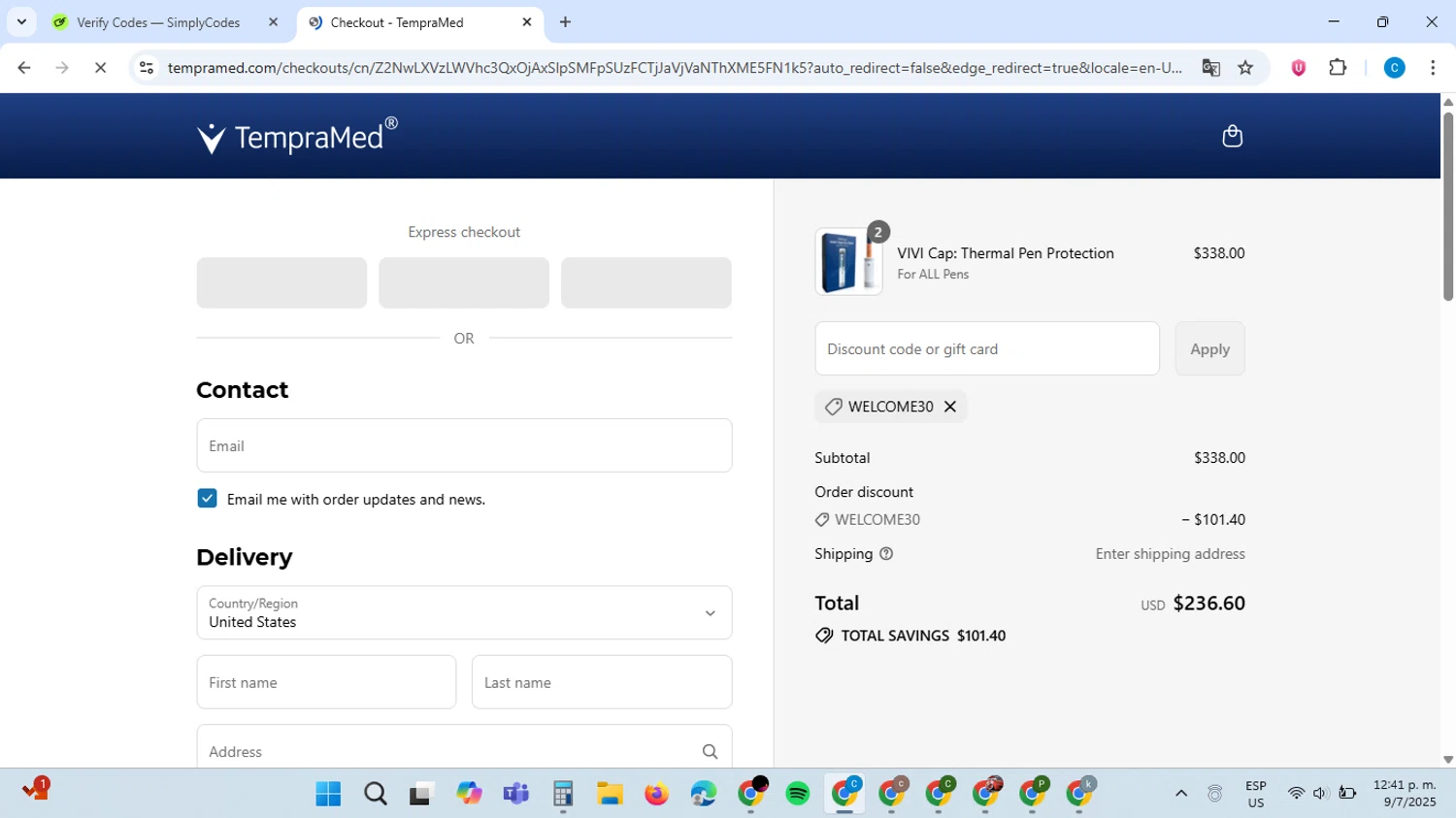Open the Google Translate page icon
The image size is (1456, 818).
[1210, 68]
